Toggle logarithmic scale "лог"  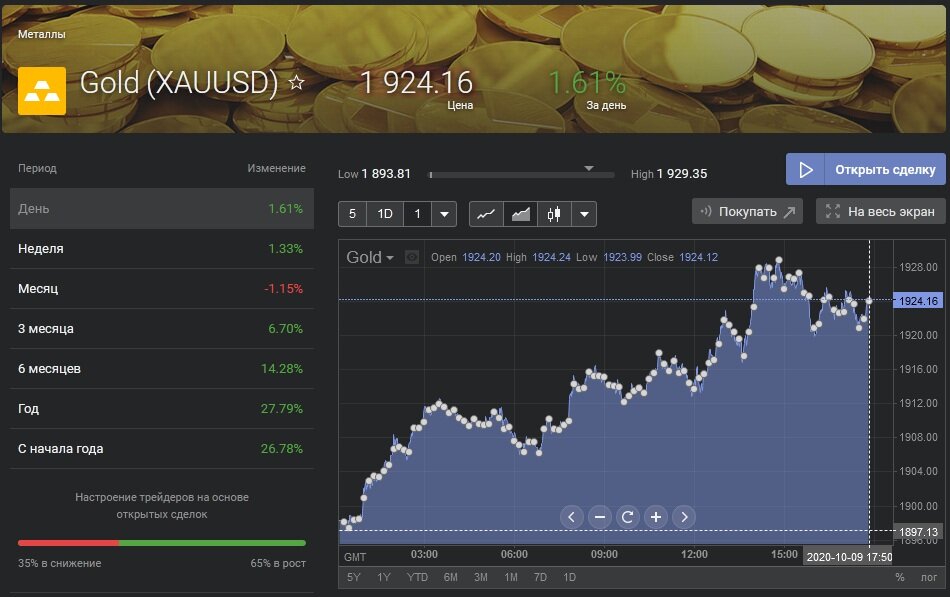click(x=929, y=577)
